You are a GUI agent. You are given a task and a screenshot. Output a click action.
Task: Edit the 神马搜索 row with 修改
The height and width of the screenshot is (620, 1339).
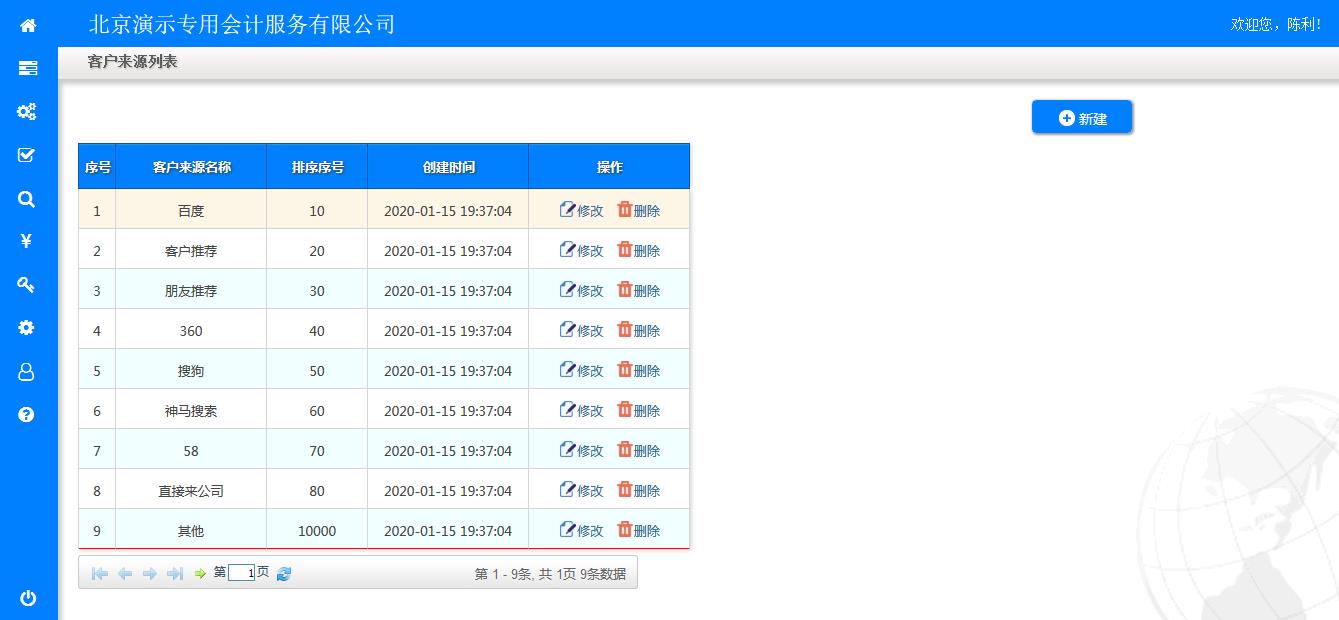pyautogui.click(x=581, y=410)
